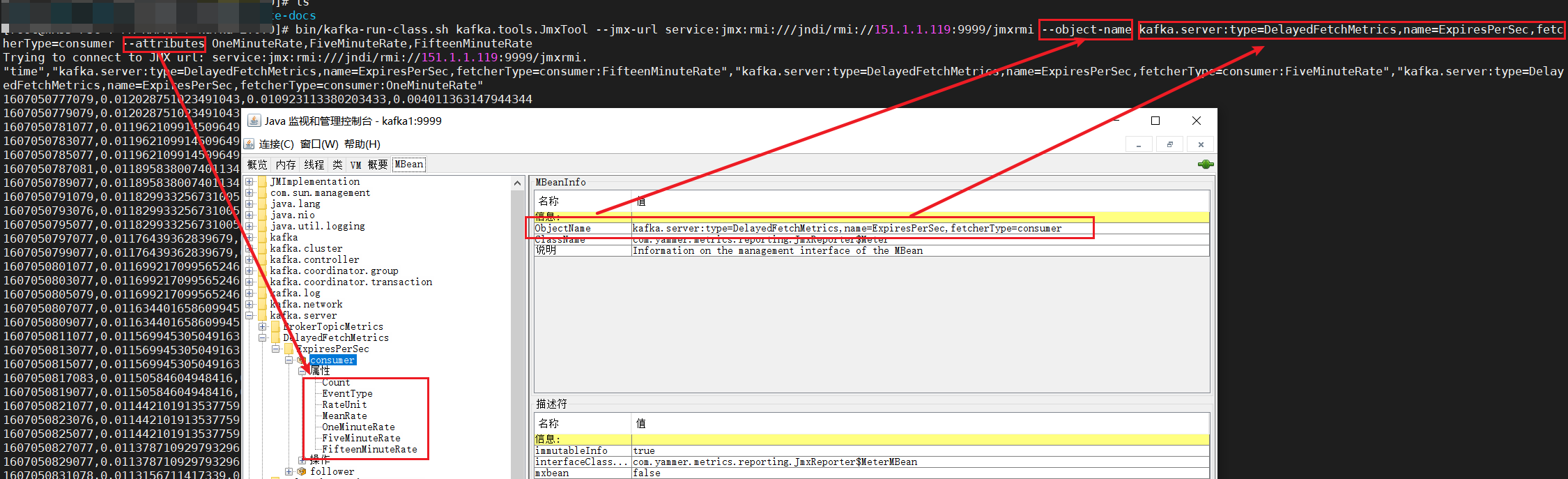The height and width of the screenshot is (479, 1568).
Task: Click the 名称 column header in MBeanInfo table
Action: (x=583, y=202)
